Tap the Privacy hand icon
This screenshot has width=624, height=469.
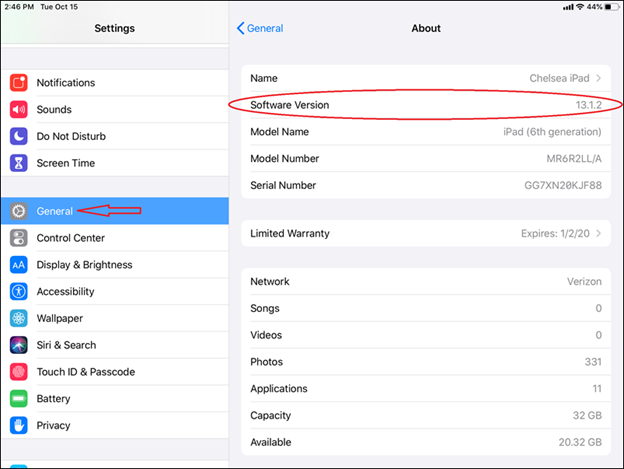click(19, 426)
